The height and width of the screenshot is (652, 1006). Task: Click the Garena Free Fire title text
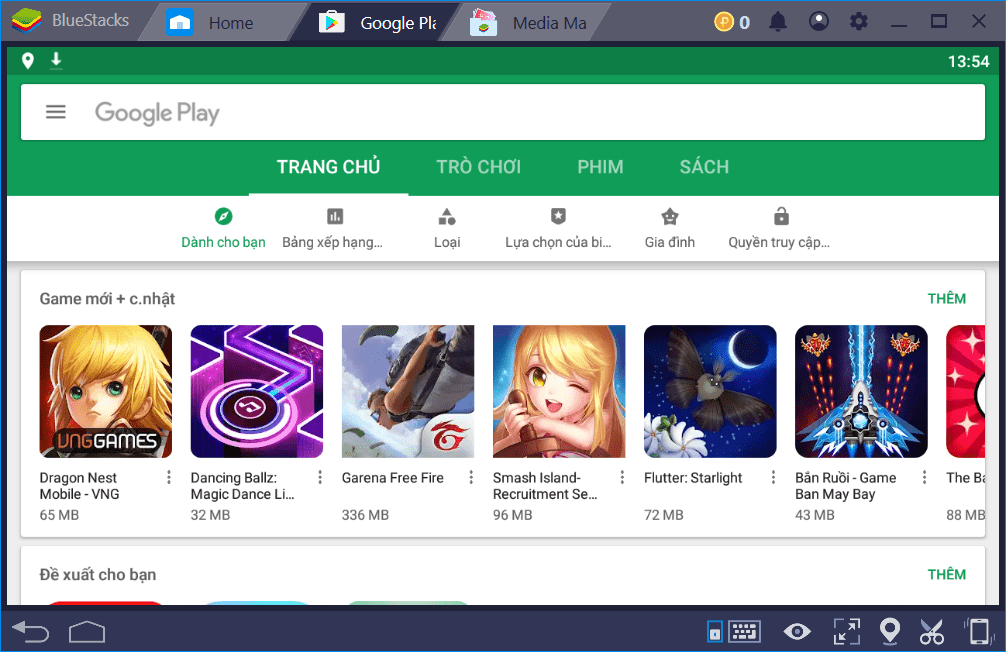pos(393,478)
